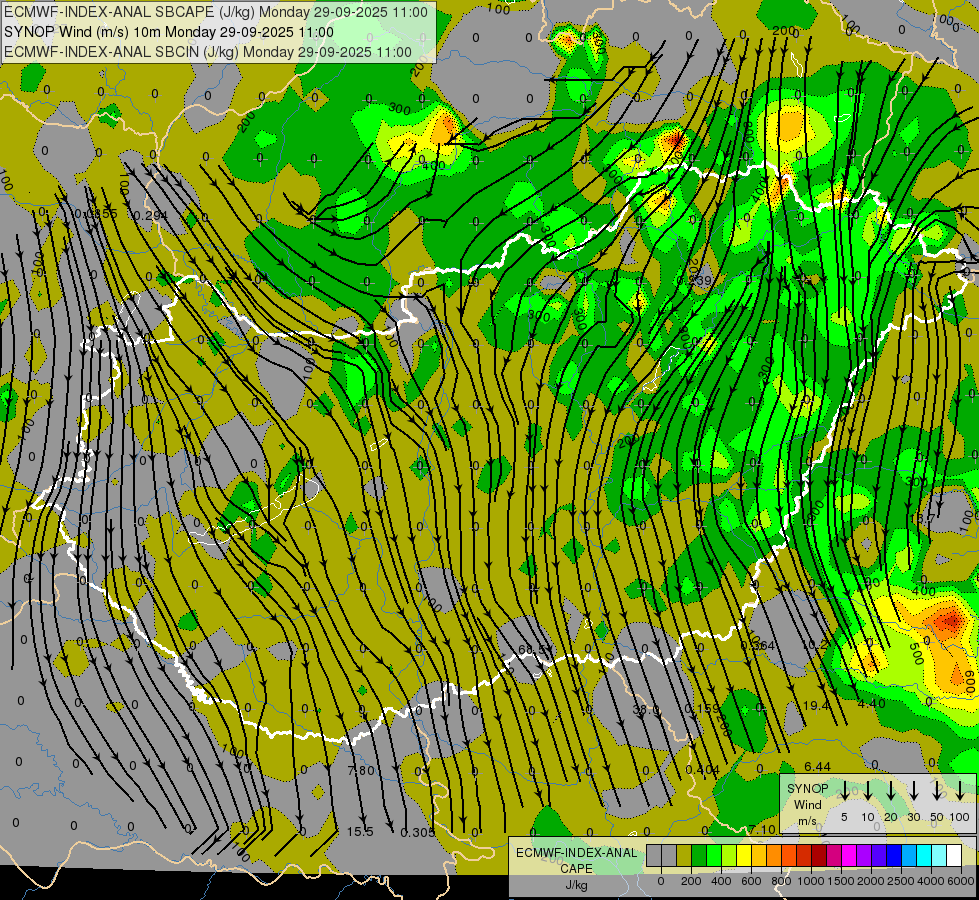The height and width of the screenshot is (900, 979).
Task: Click the 0.305 value near the bottom
Action: [418, 833]
